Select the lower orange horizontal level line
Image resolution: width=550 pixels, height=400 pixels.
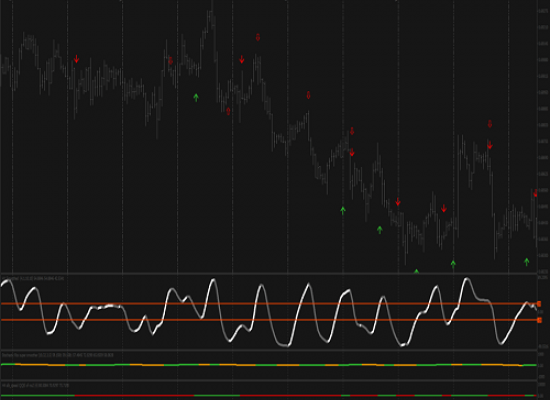[x=269, y=320]
